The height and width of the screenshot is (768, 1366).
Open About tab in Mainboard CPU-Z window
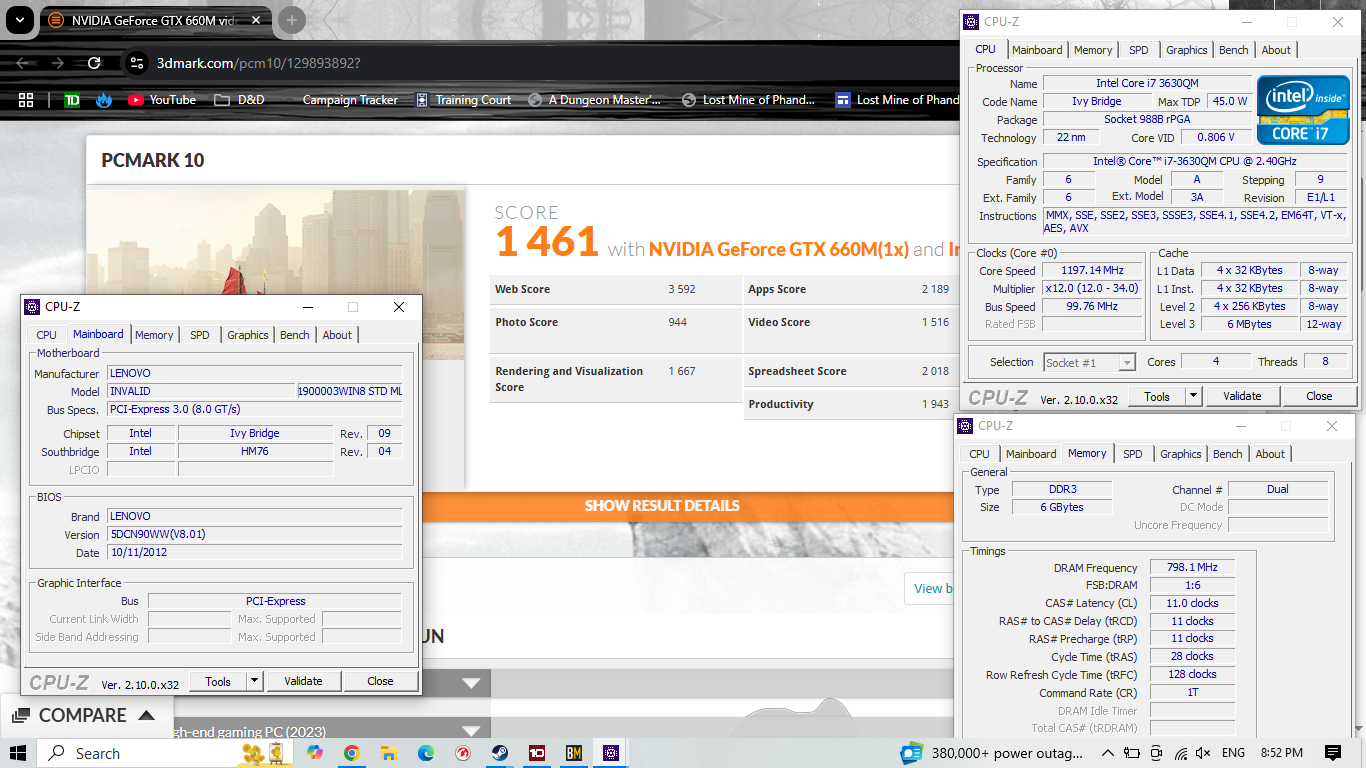click(x=337, y=335)
